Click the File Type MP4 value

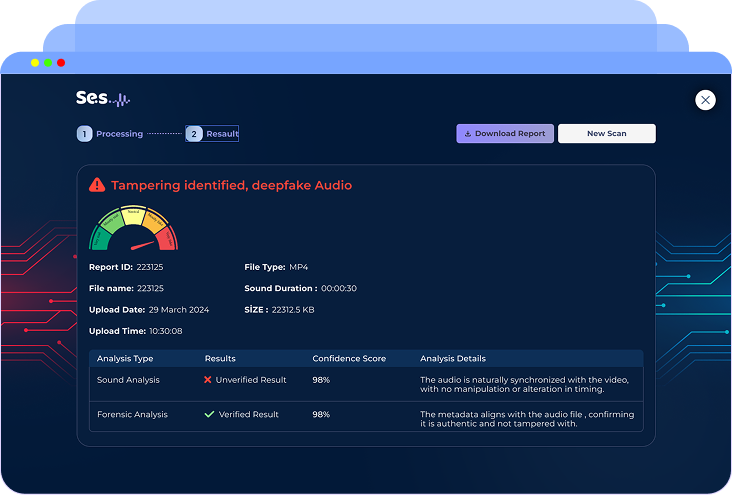coord(298,267)
